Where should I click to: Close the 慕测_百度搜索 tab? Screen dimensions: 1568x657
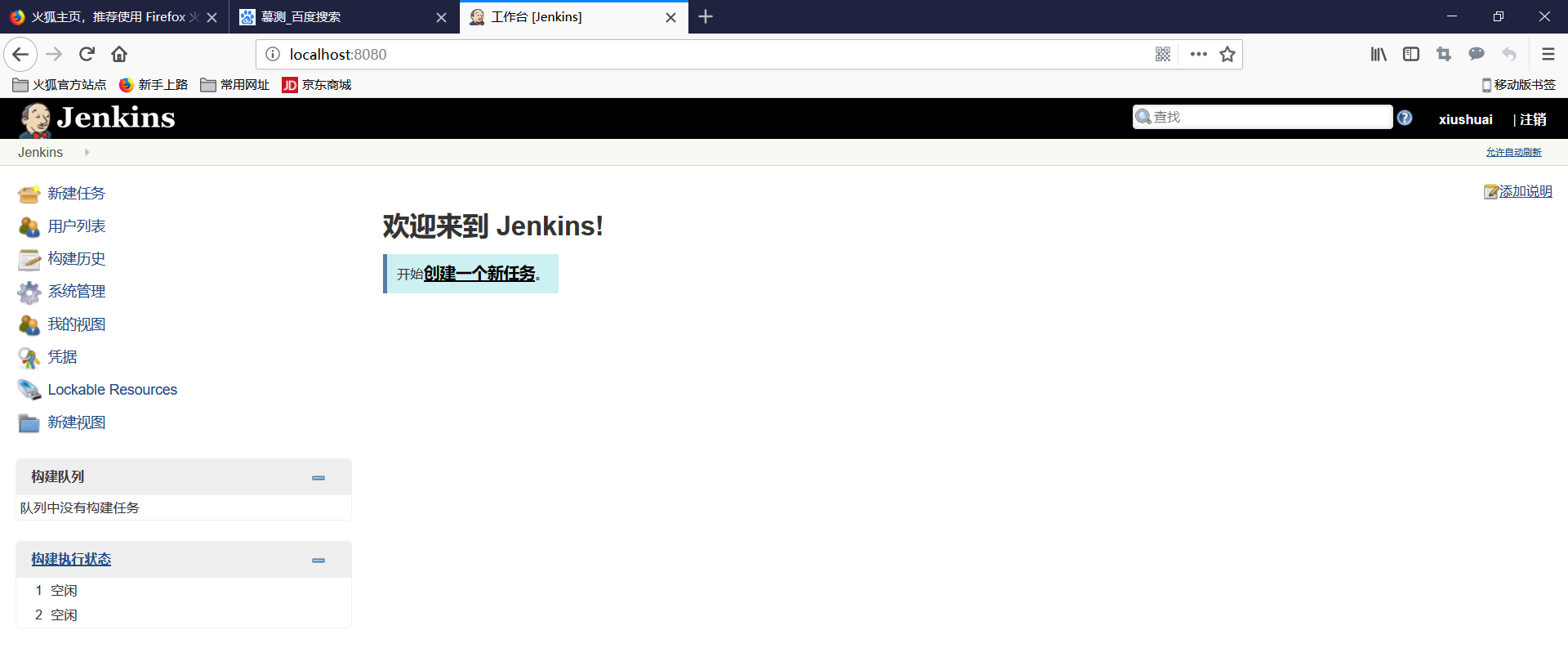(x=441, y=17)
